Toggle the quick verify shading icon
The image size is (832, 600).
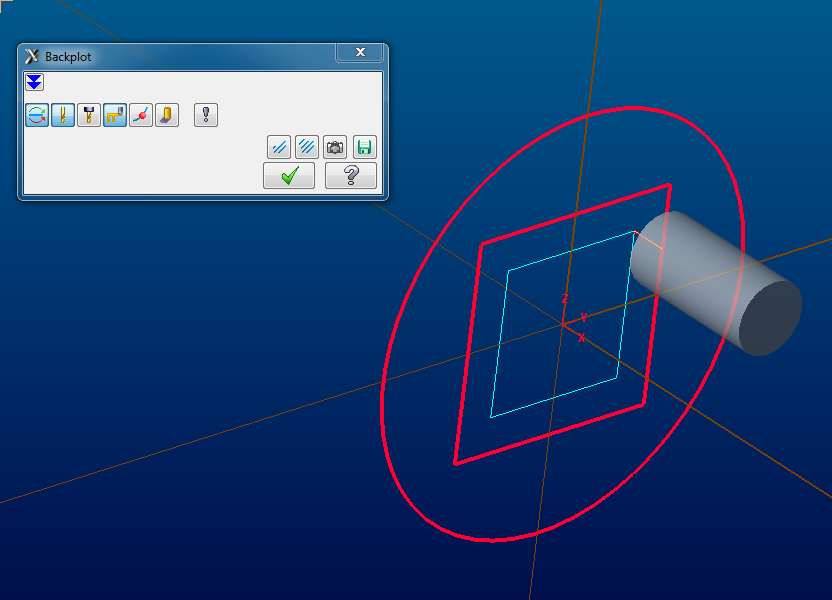[x=167, y=115]
